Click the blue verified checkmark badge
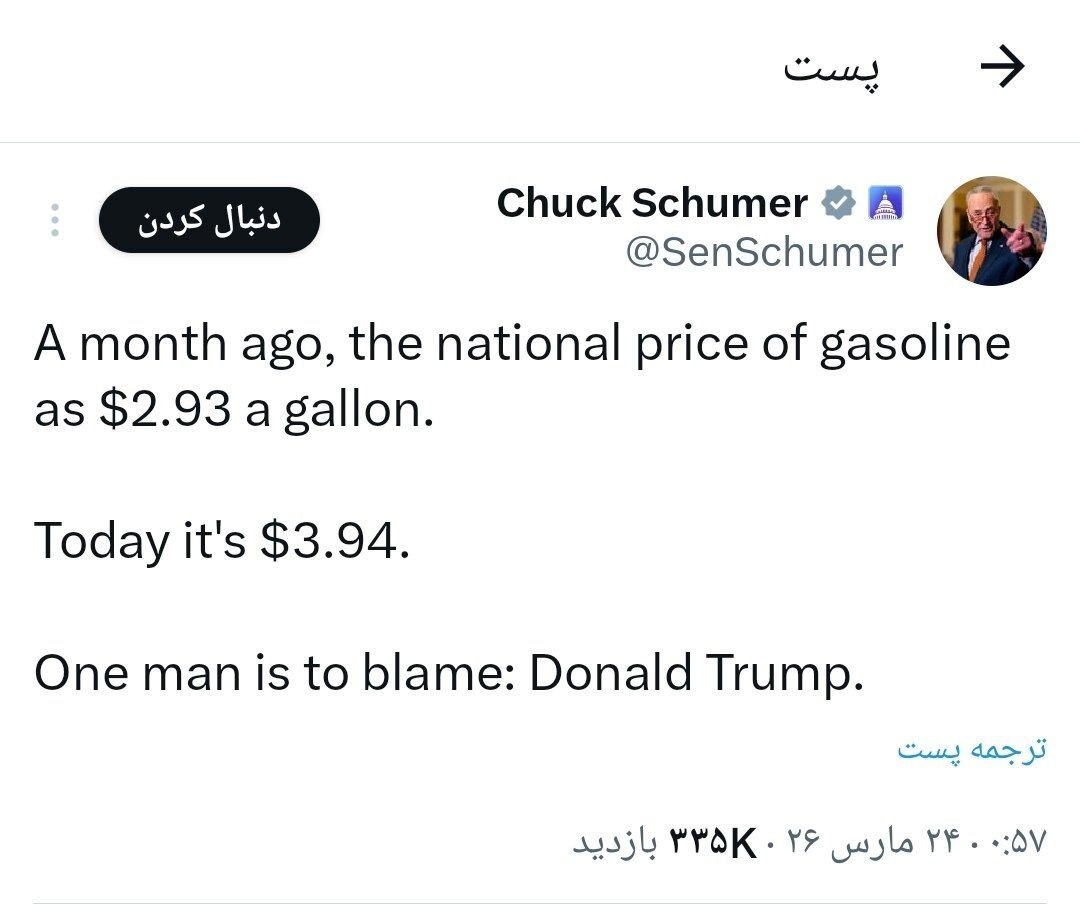 (838, 204)
